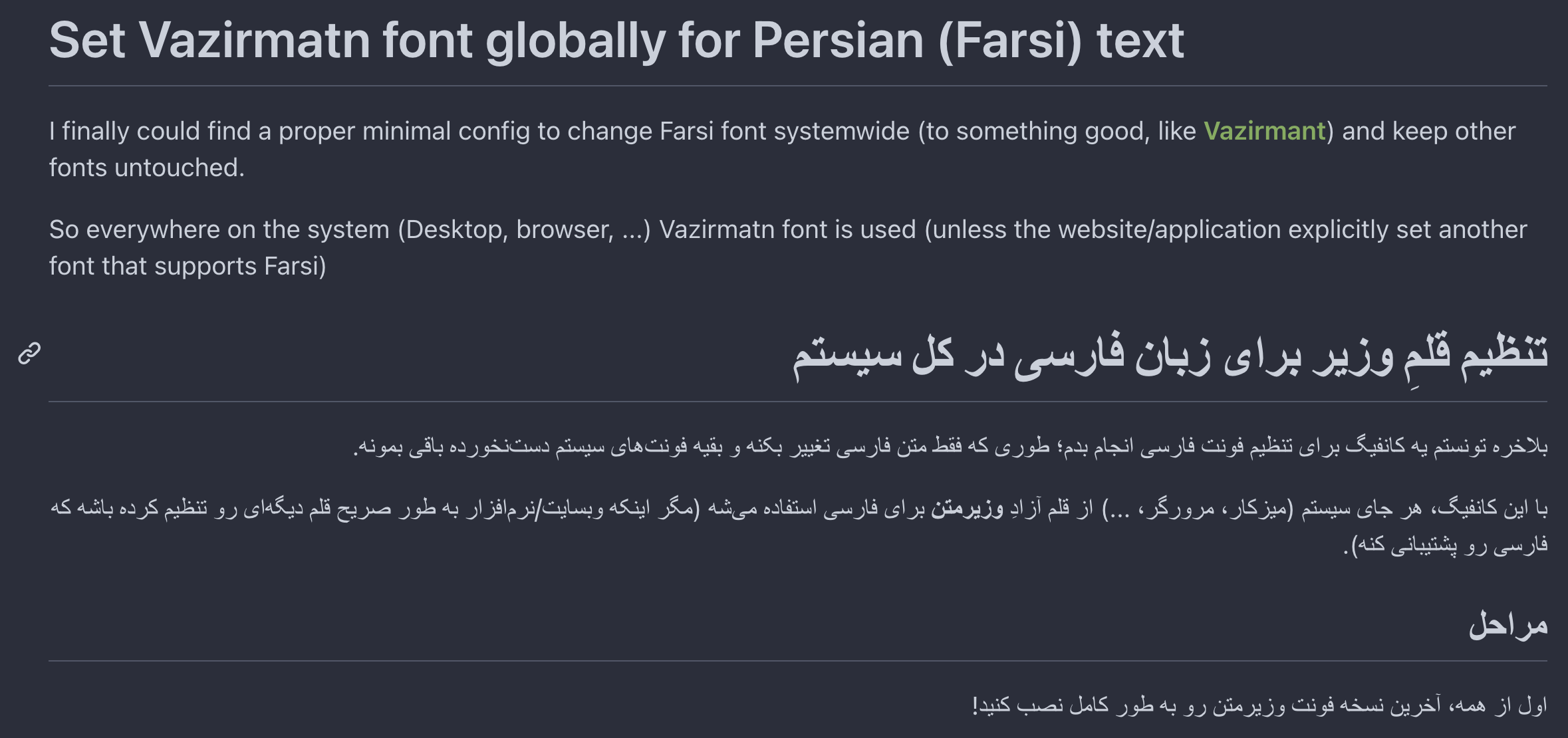Screen dimensions: 1568x738
Task: Click the bold word 'وزیرمتن' in paragraph
Action: tap(967, 509)
